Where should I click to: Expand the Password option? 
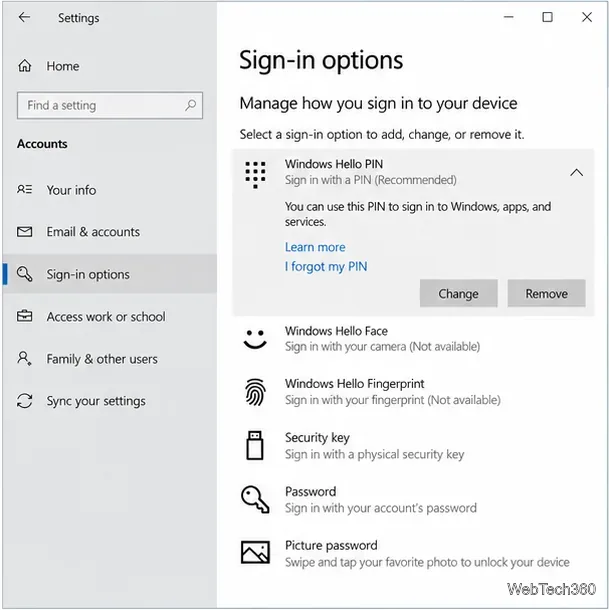point(413,500)
